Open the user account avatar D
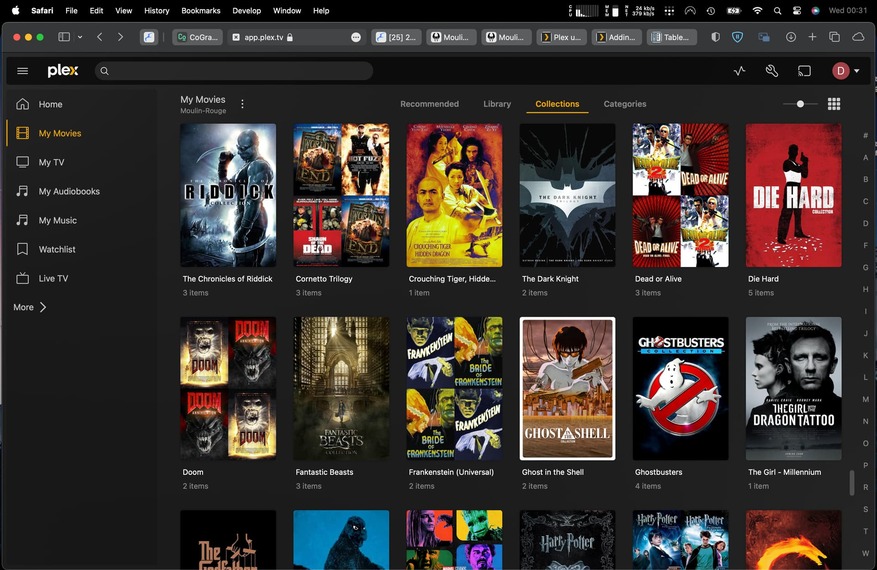Screen dimensions: 877x570 (841, 71)
